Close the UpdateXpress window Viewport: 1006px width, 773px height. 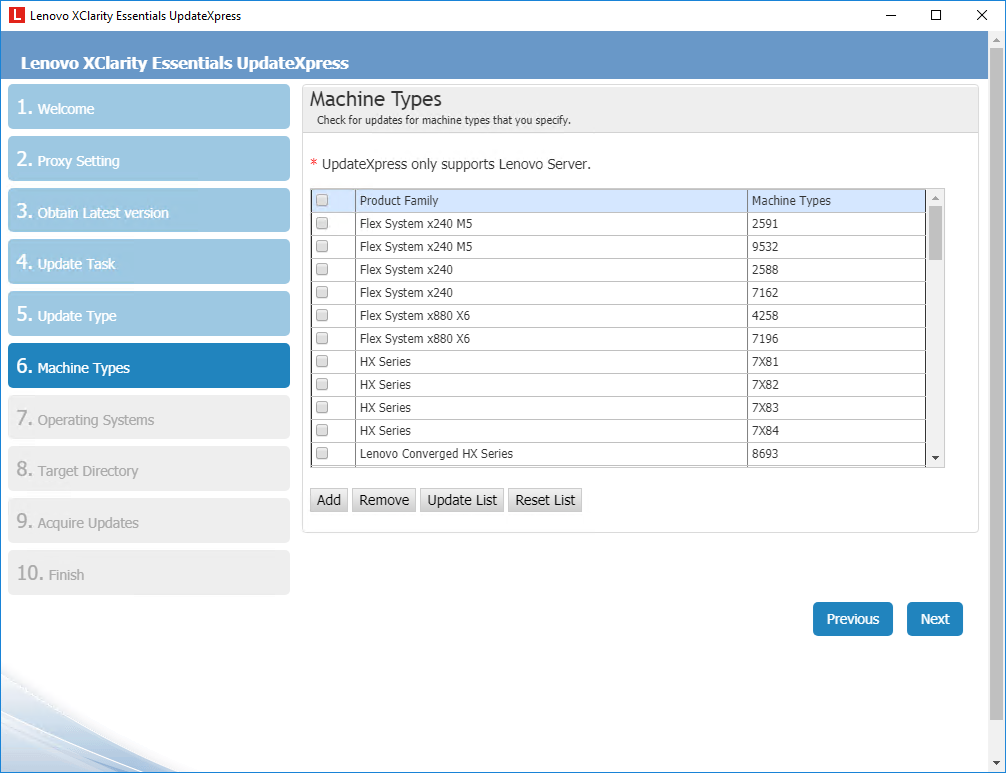[982, 15]
